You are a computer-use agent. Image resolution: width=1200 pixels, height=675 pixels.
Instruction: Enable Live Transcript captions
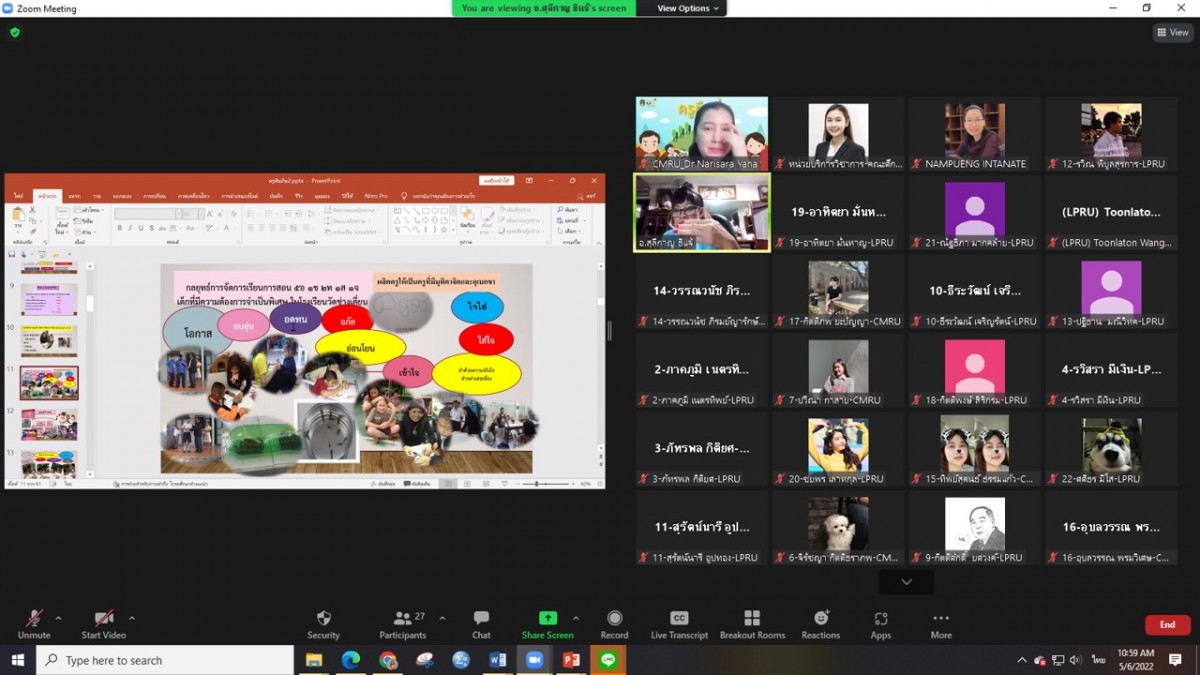[679, 619]
